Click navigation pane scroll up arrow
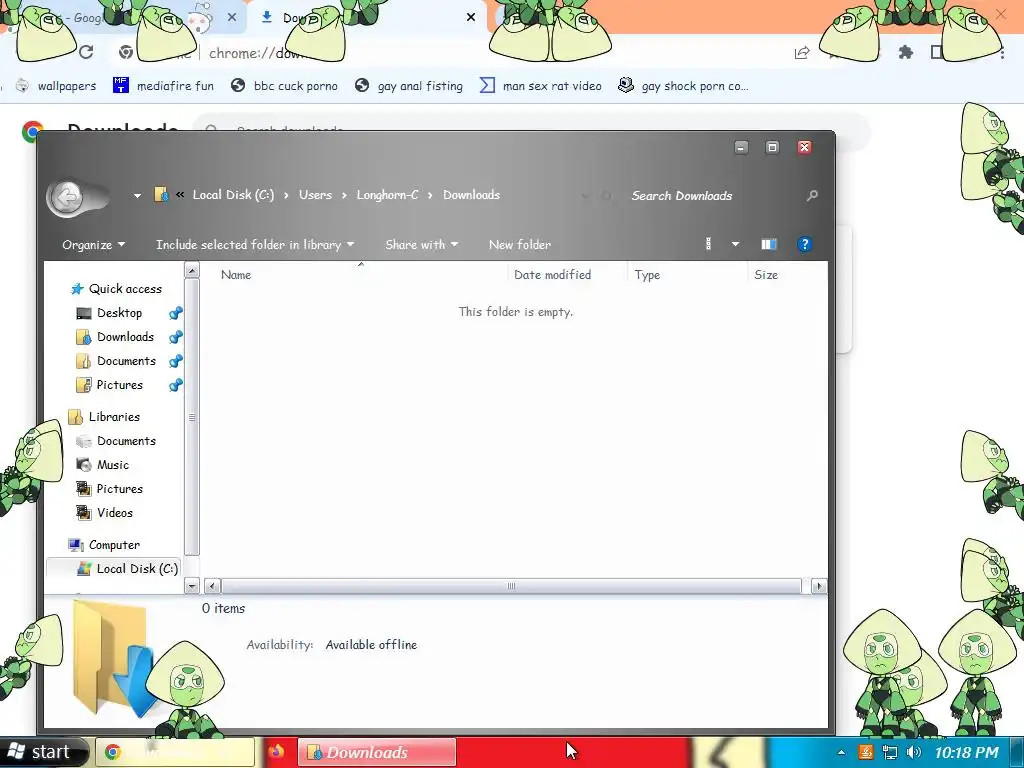Screen dimensions: 1024x768 point(192,270)
